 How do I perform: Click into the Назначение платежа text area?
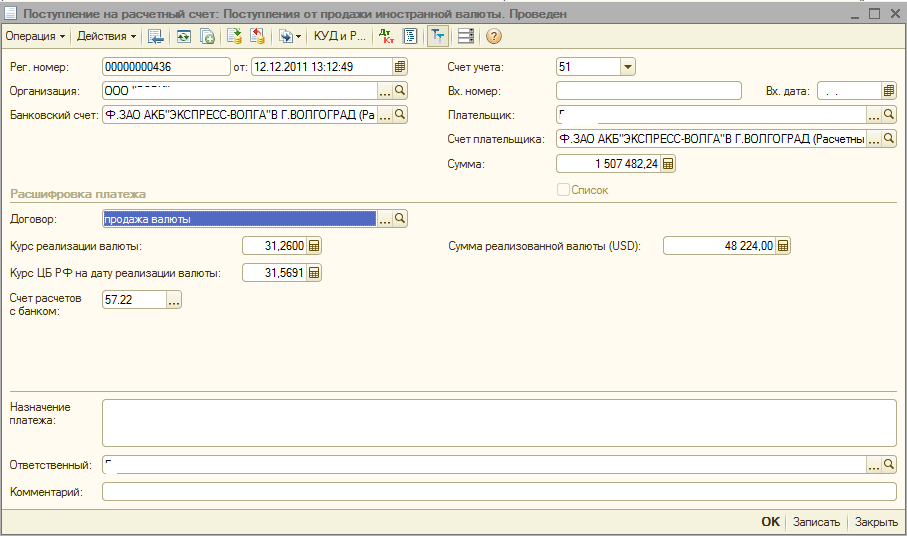click(x=499, y=423)
